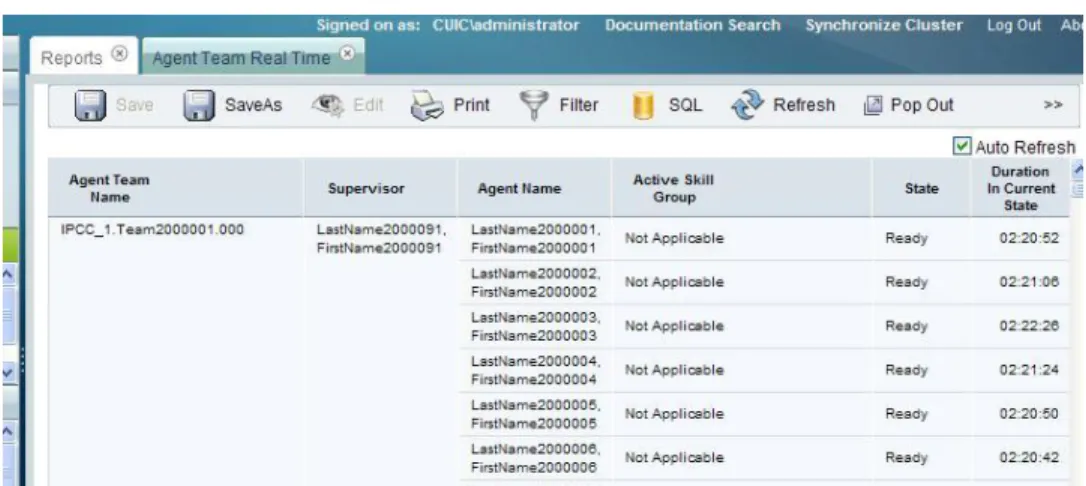This screenshot has width=1086, height=486.
Task: Click the left panel upper scroll-up arrow
Action: coord(8,275)
